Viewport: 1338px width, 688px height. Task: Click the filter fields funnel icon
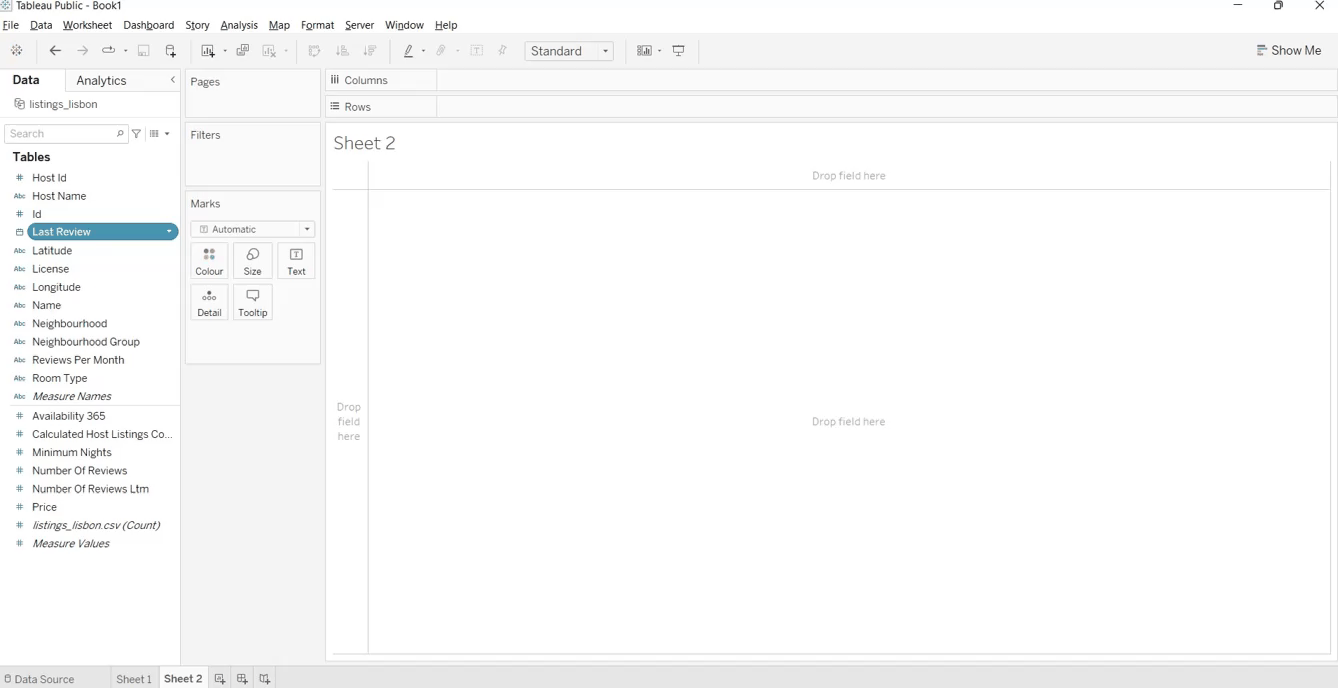tap(137, 134)
